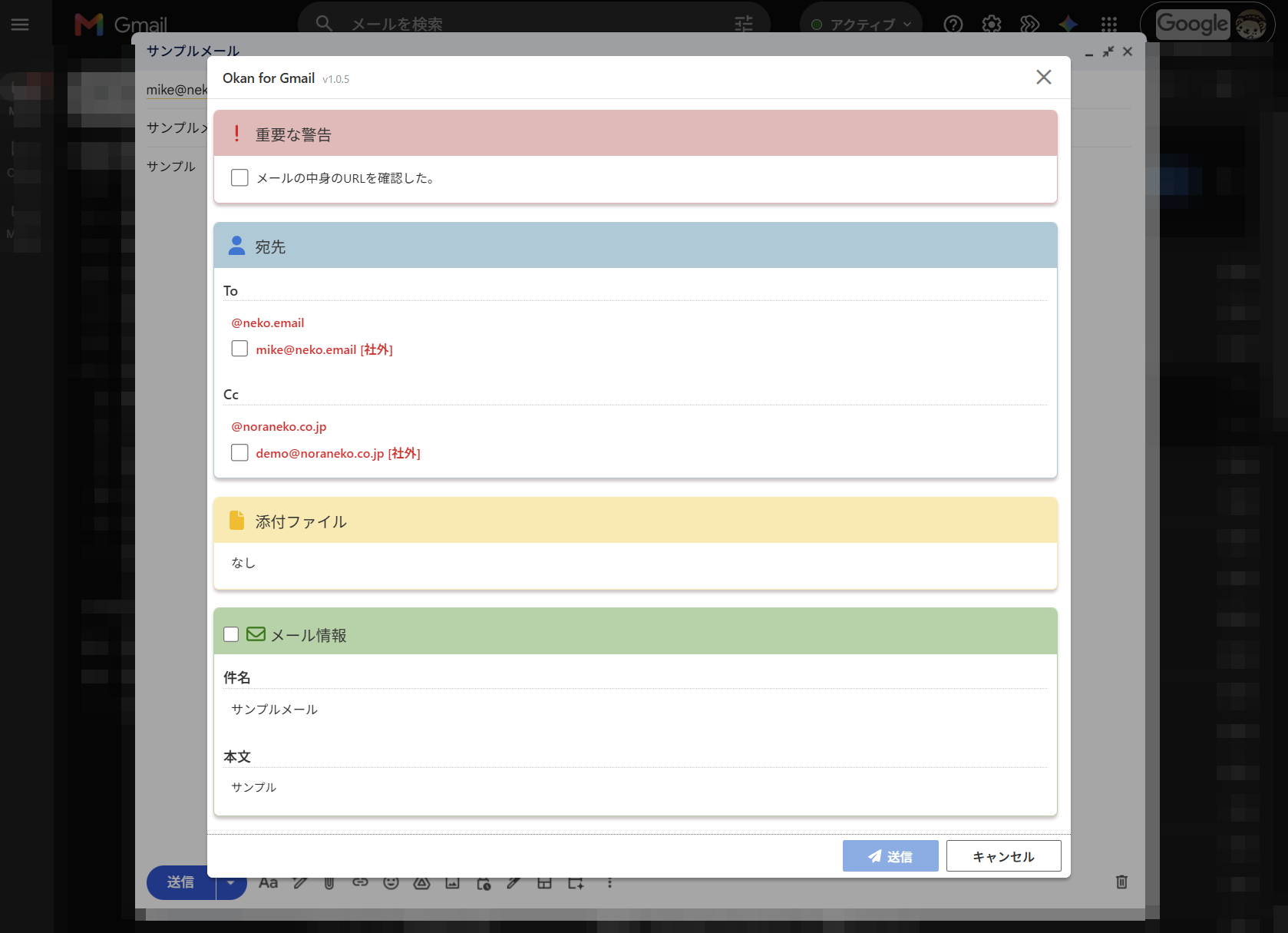
Task: Open Gmail help question mark icon
Action: pos(953,25)
